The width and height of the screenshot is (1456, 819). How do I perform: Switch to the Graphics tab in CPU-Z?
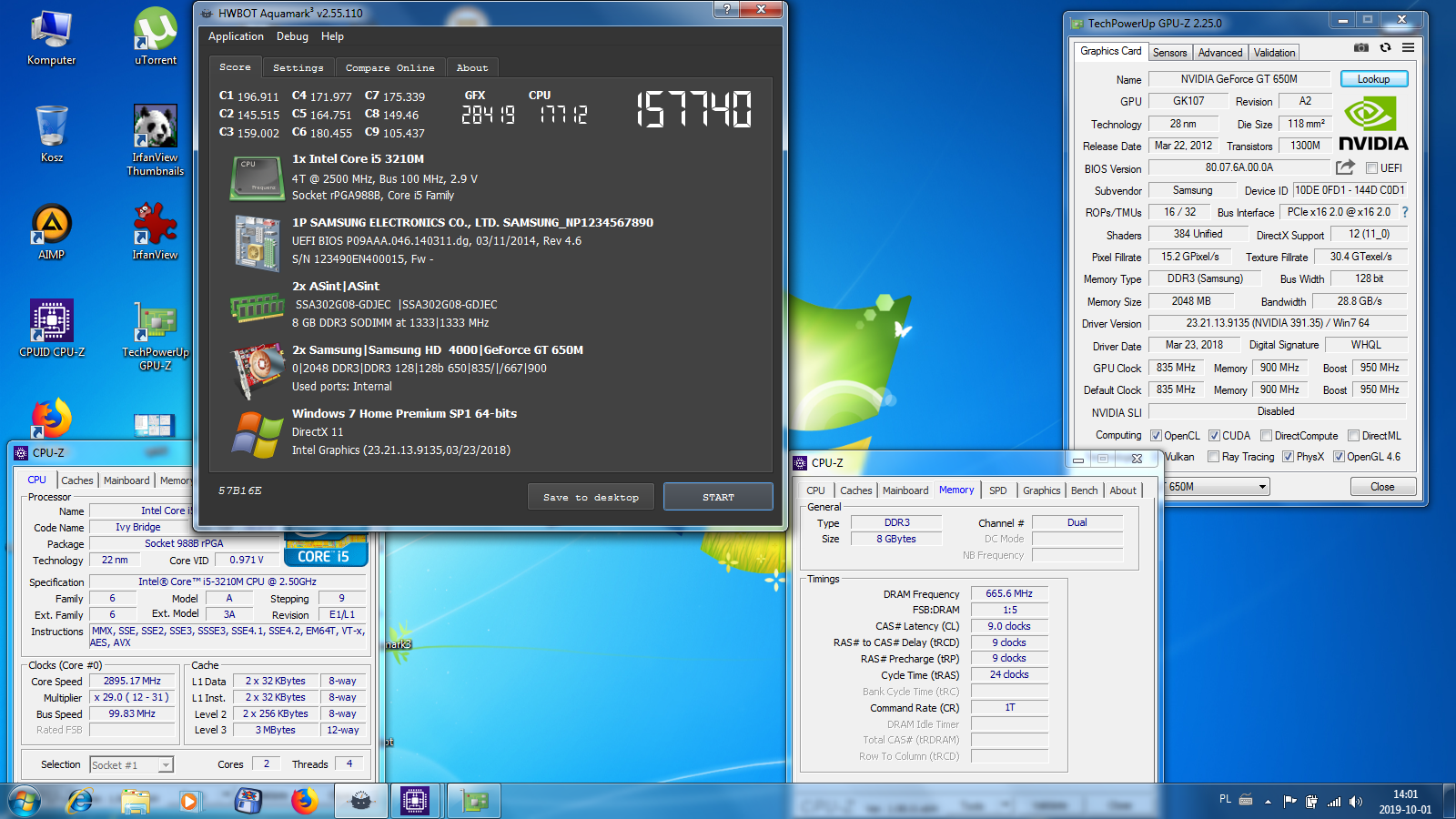1041,490
